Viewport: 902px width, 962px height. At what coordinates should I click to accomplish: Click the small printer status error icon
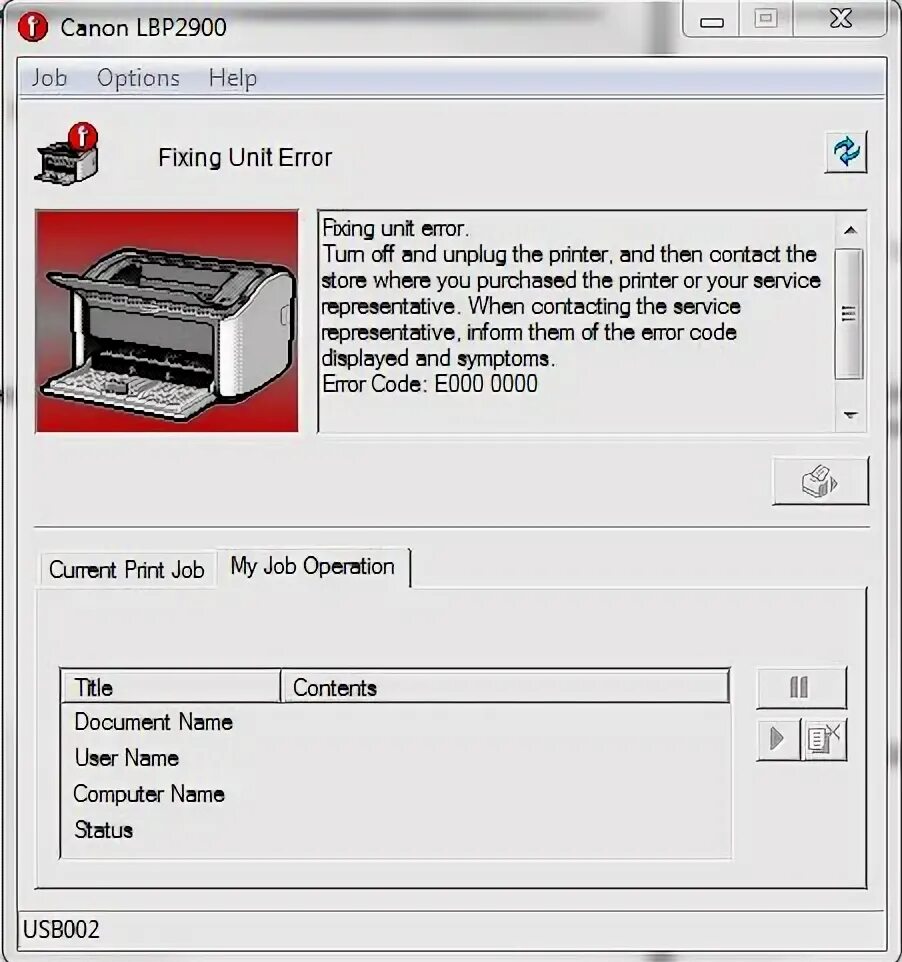coord(66,154)
